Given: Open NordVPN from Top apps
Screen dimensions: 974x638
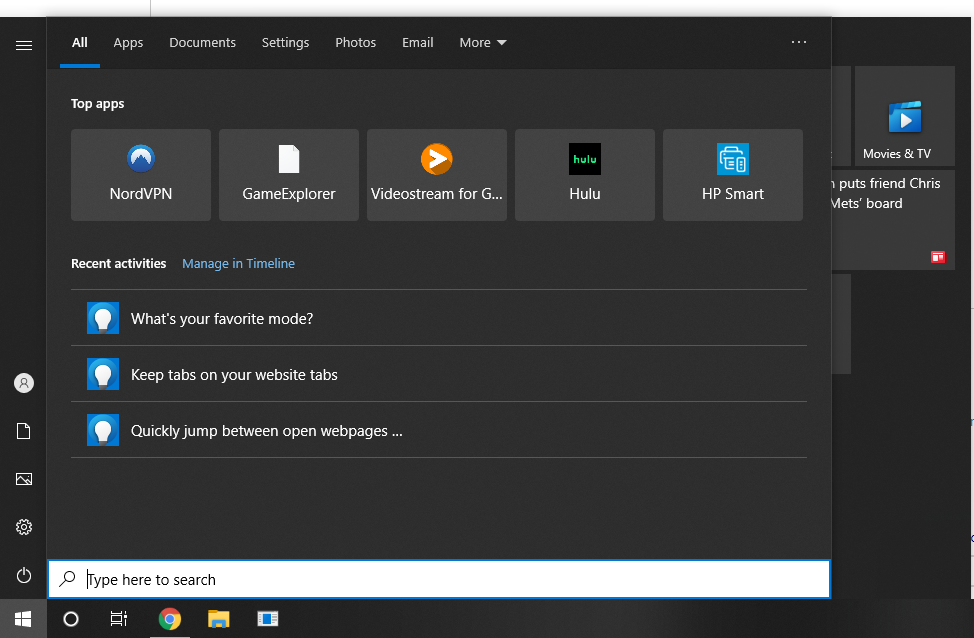Looking at the screenshot, I should coord(140,175).
